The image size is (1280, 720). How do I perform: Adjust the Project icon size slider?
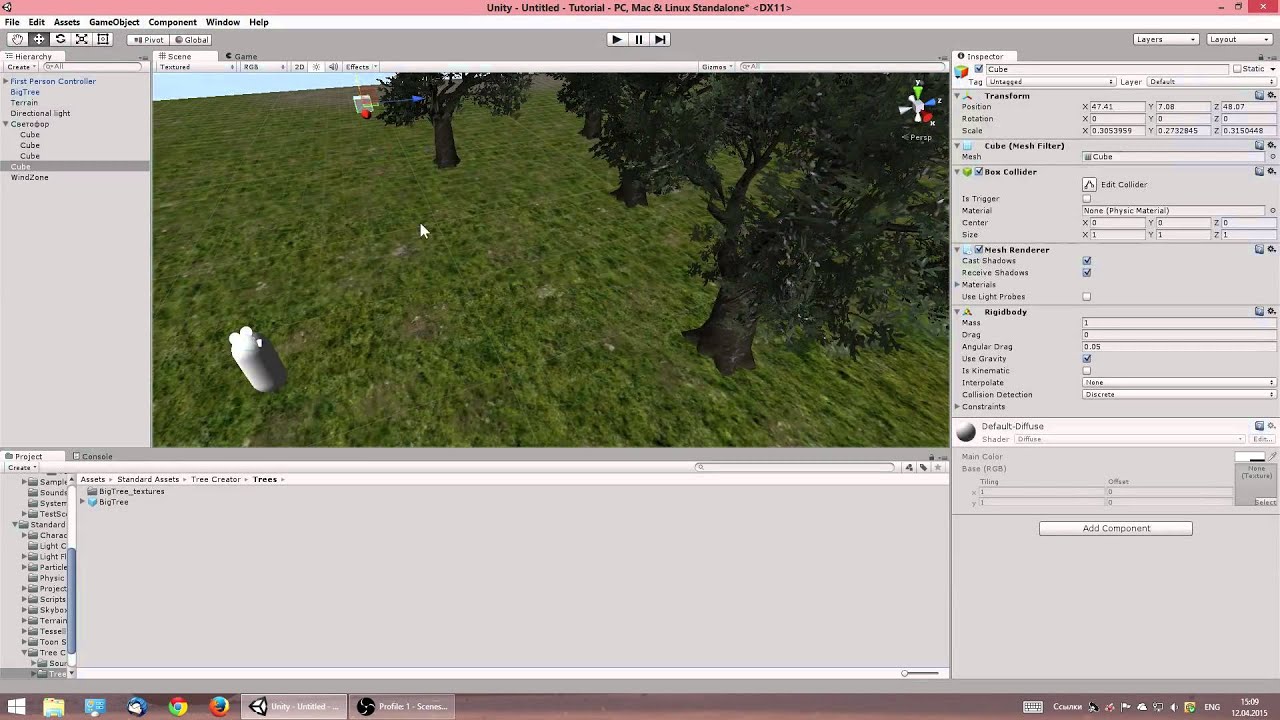click(922, 673)
